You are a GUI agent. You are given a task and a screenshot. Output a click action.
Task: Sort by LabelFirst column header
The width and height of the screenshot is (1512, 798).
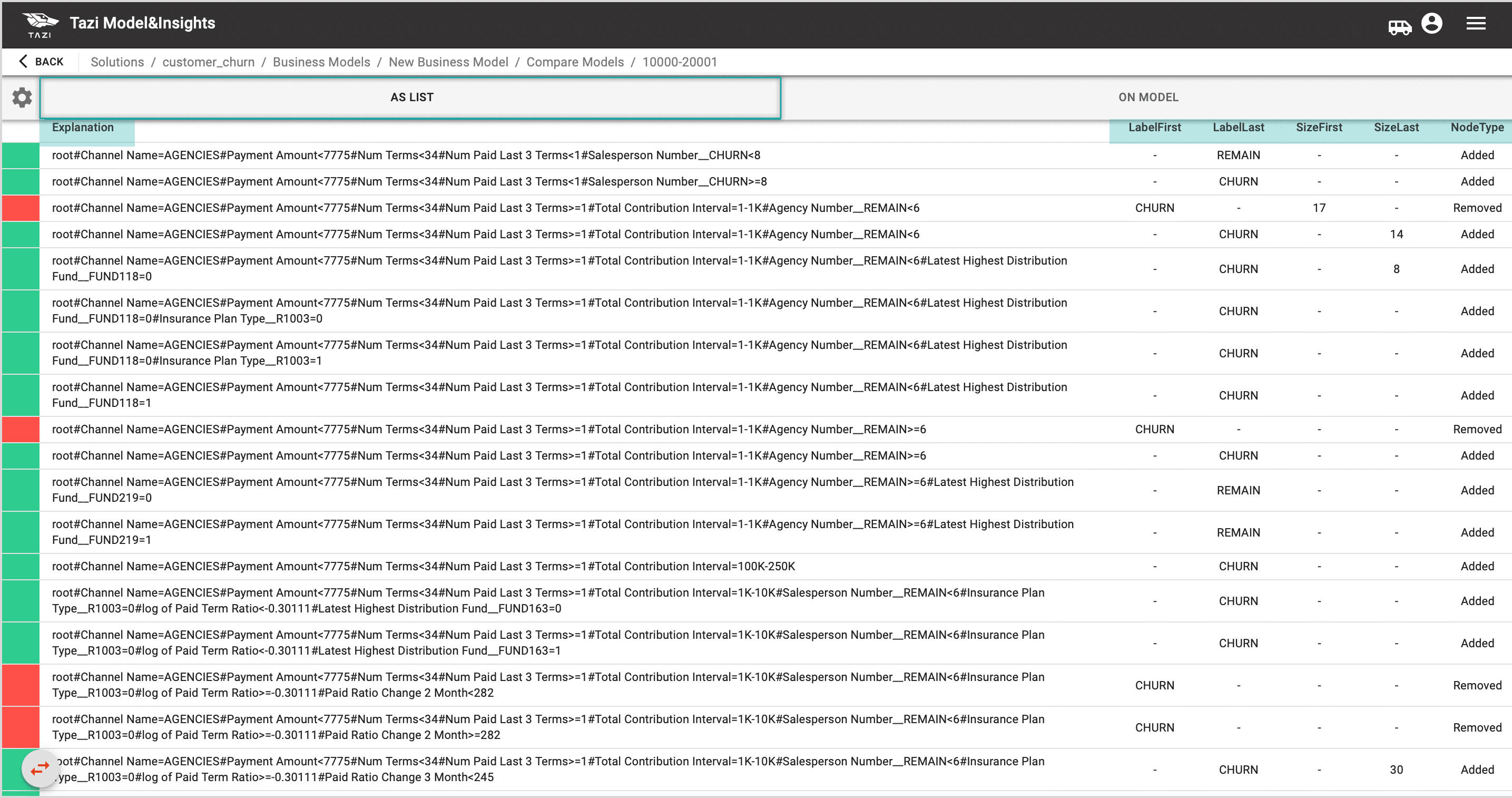(1154, 128)
